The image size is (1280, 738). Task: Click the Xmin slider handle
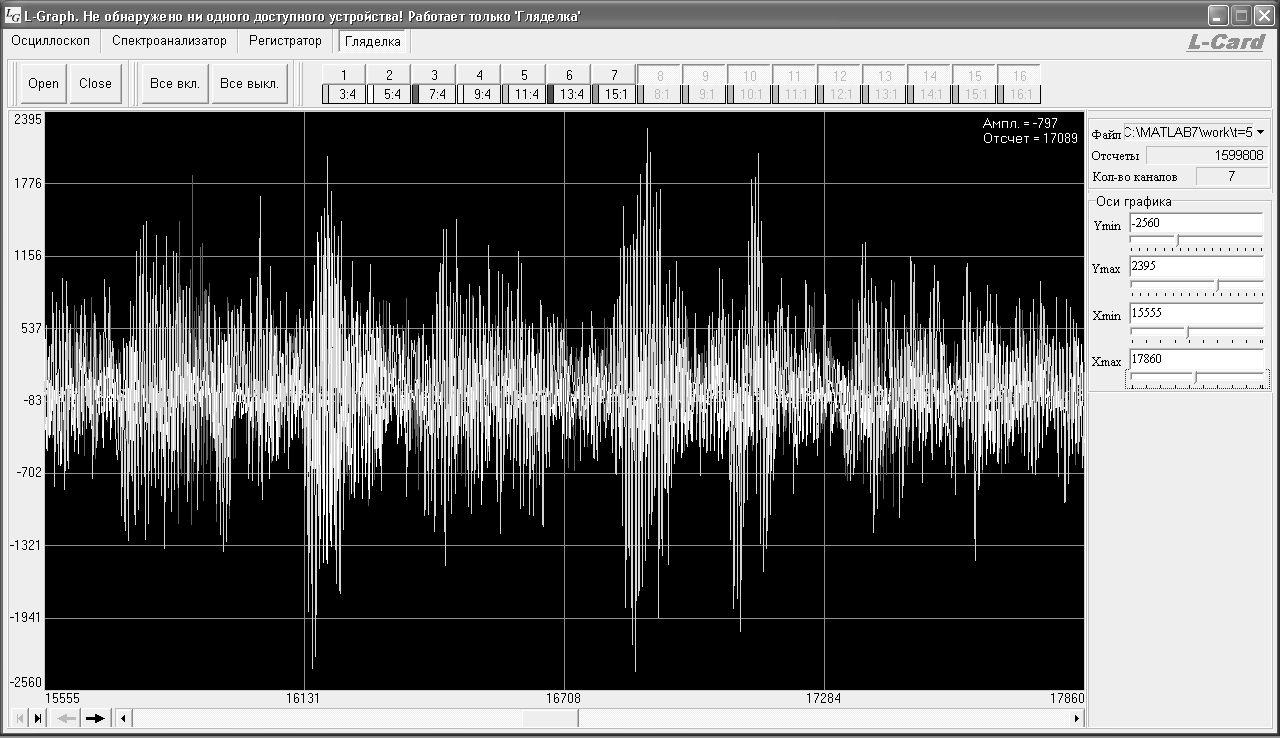pos(1187,331)
